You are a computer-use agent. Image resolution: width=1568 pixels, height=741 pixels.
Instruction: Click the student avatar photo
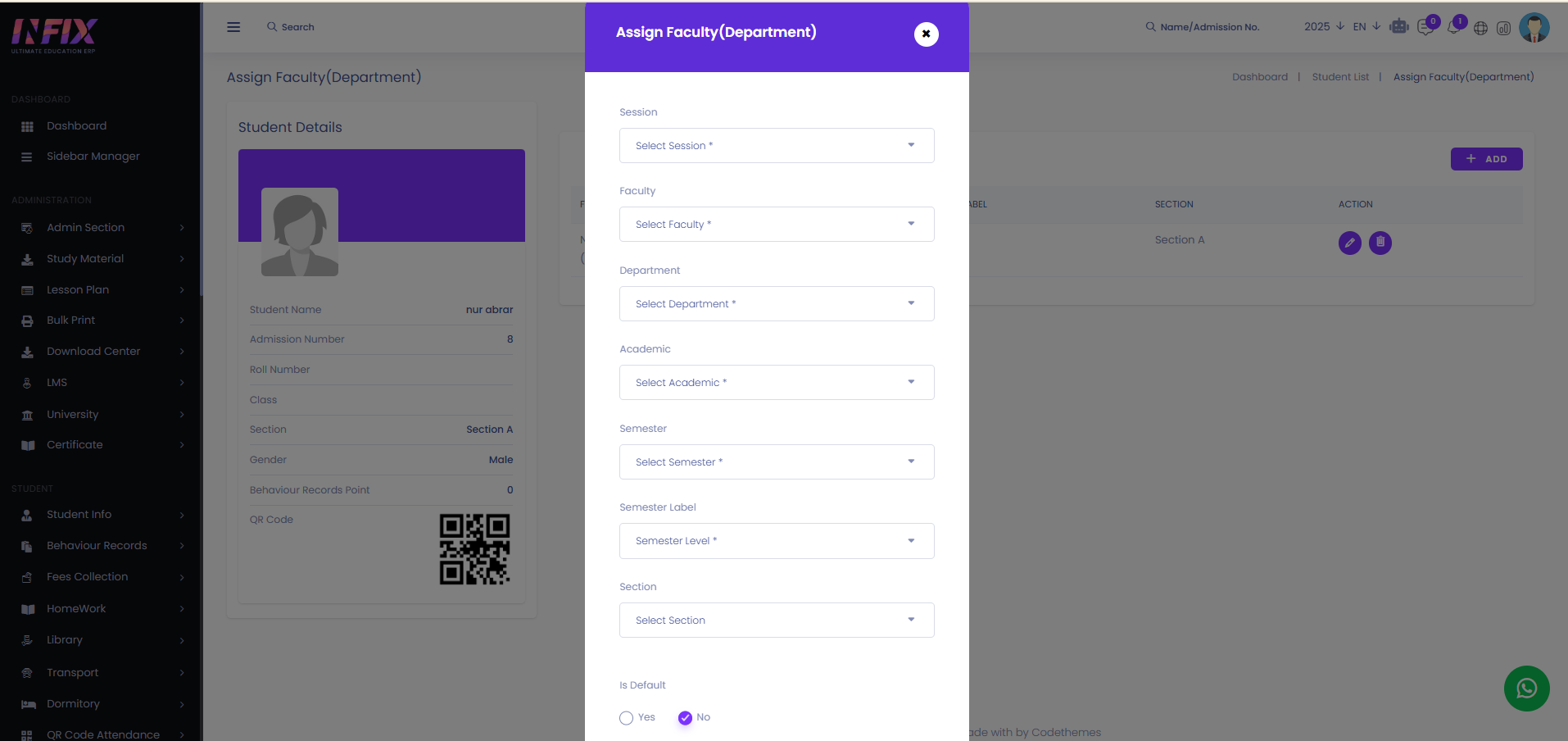pyautogui.click(x=300, y=232)
